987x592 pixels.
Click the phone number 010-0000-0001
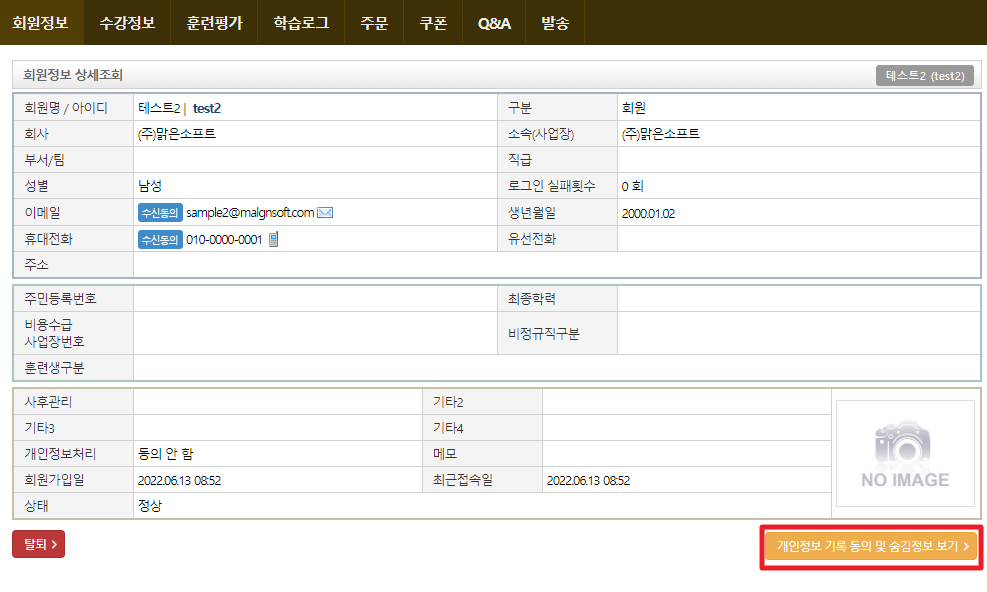pos(224,239)
